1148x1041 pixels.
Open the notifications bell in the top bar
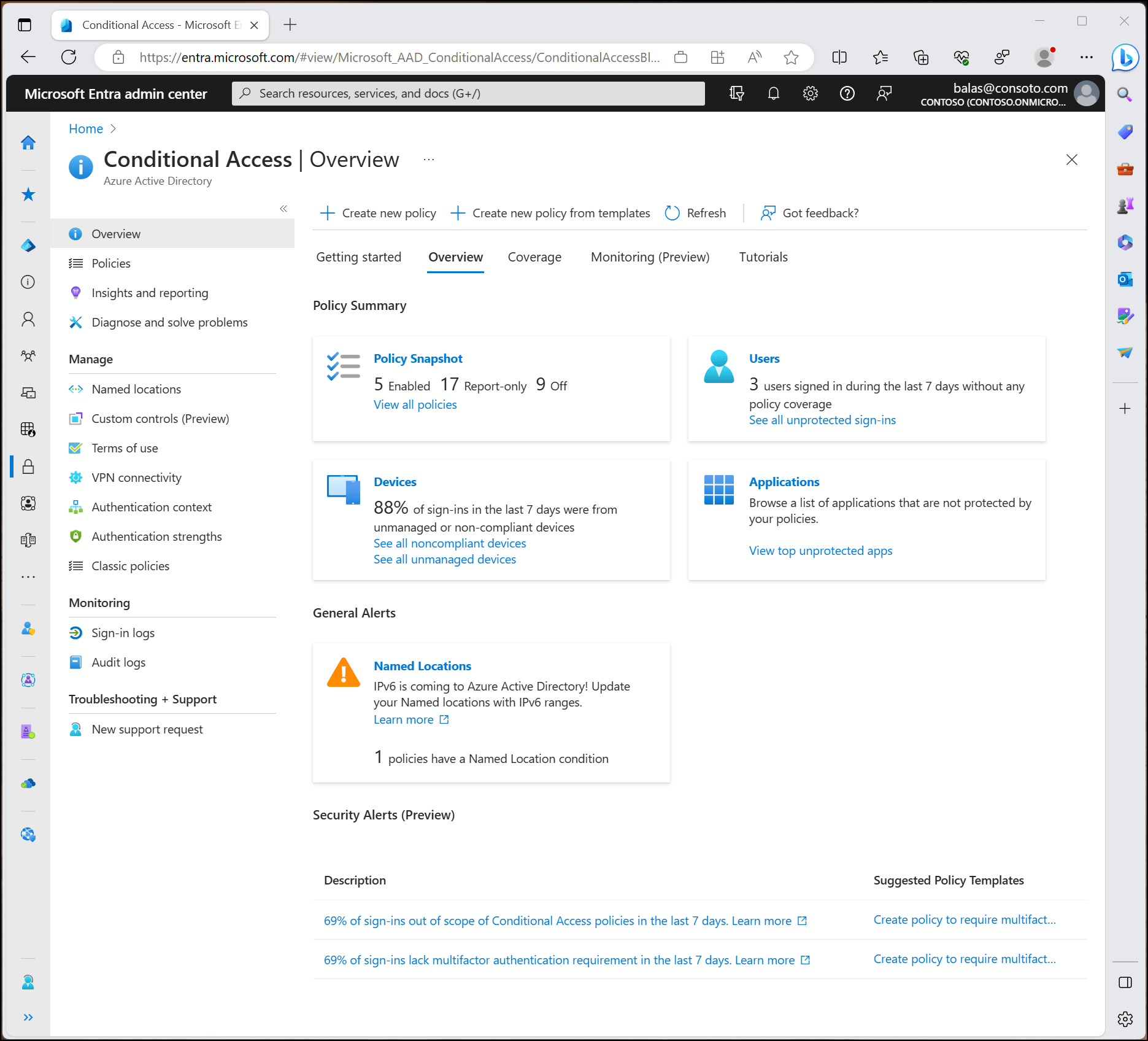[774, 93]
